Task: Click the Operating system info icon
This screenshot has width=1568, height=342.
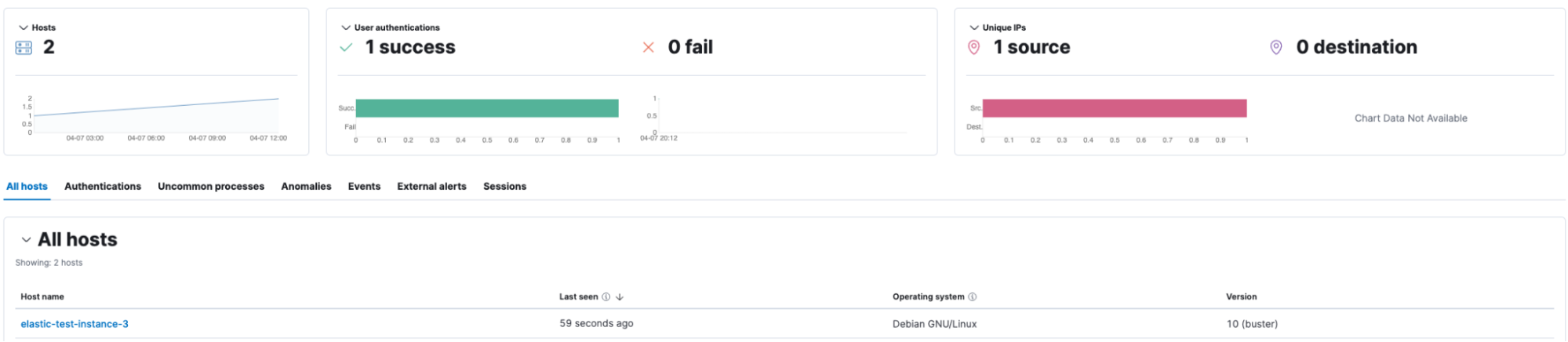Action: tap(973, 297)
